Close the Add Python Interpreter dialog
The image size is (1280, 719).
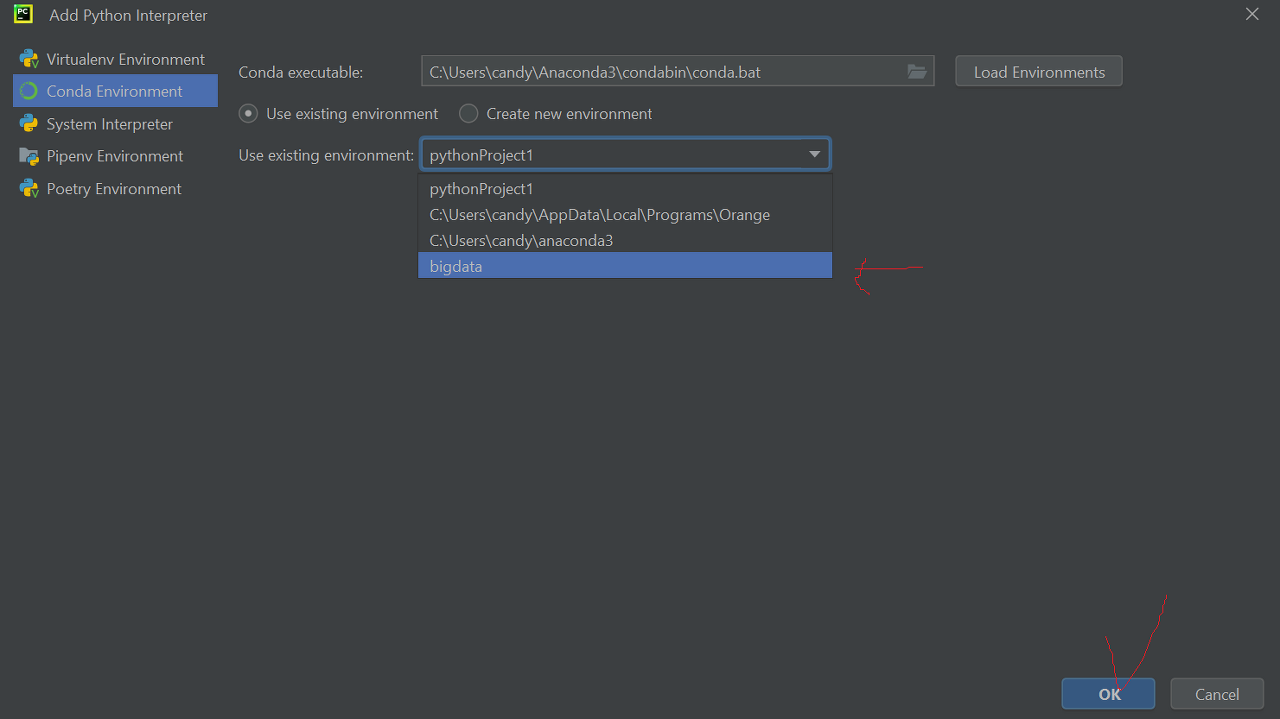pos(1252,14)
